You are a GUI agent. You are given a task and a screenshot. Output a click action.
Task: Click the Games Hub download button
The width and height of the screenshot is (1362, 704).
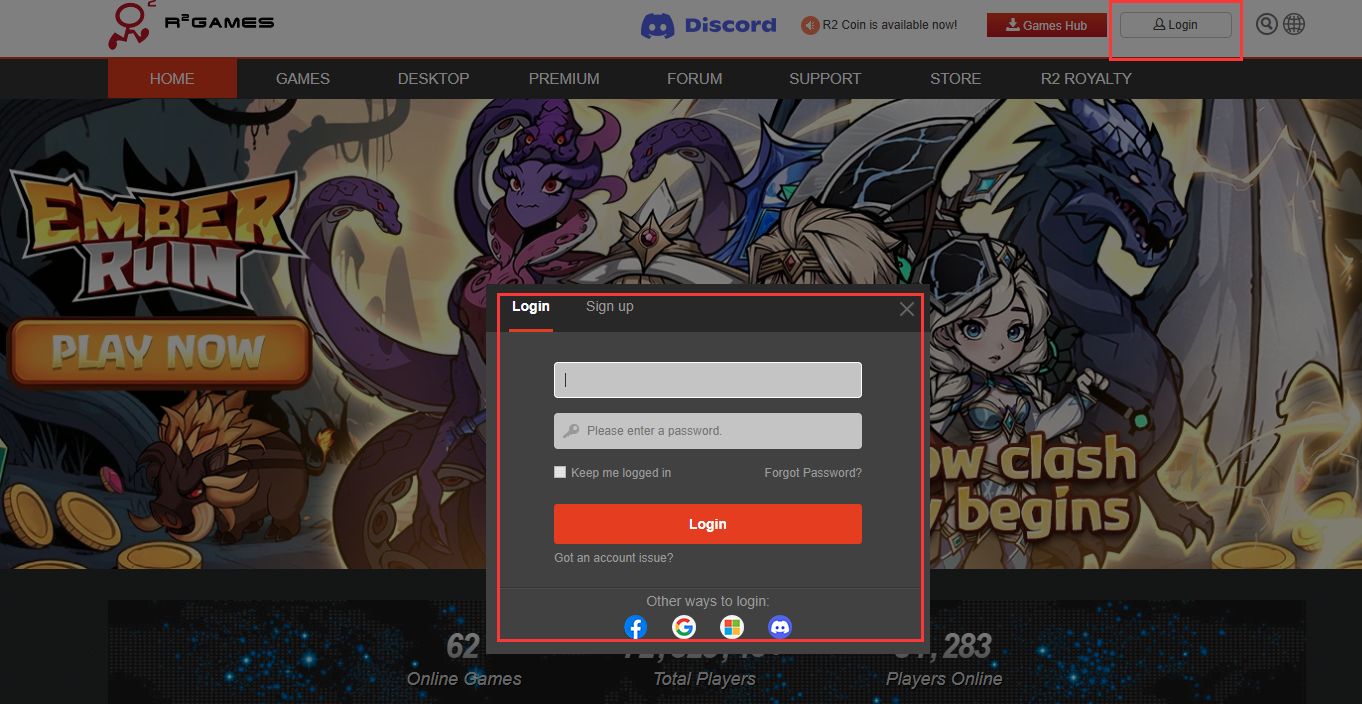point(1047,25)
